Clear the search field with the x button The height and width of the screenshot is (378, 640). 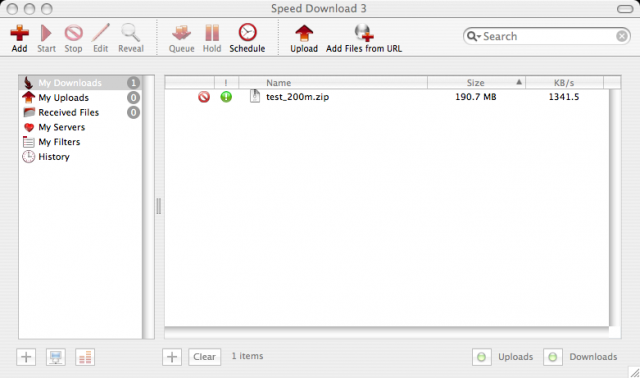pos(622,36)
